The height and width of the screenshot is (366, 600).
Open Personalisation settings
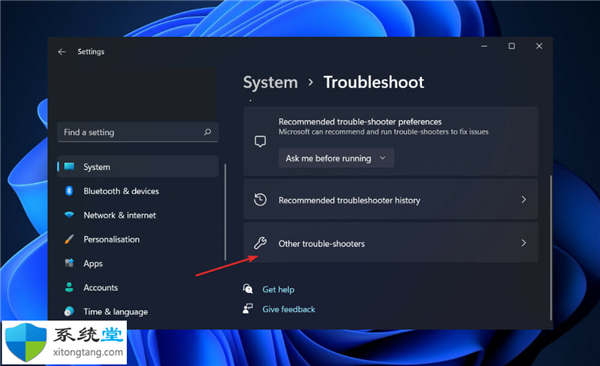(111, 239)
